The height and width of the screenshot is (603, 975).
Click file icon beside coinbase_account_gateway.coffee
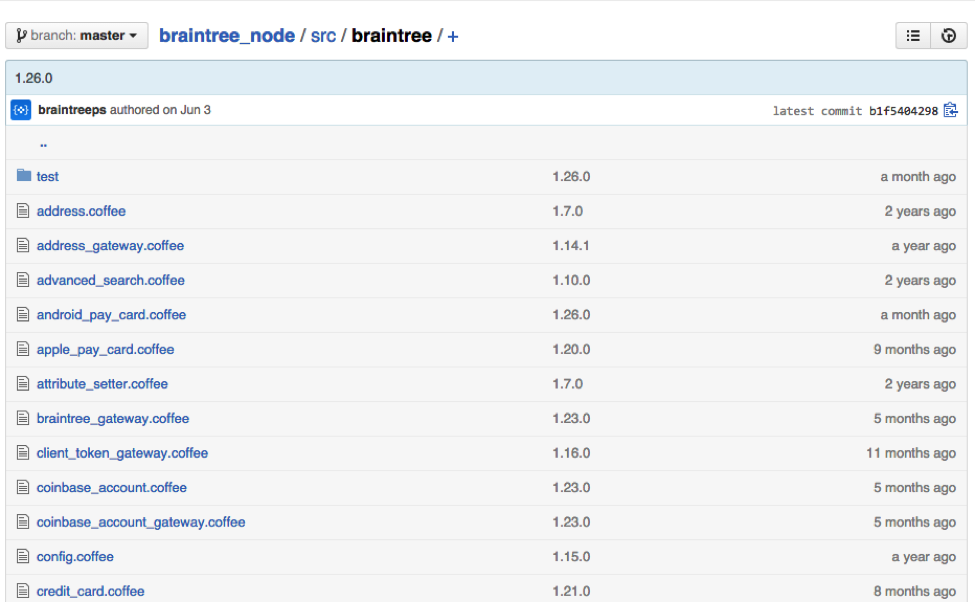[x=23, y=522]
